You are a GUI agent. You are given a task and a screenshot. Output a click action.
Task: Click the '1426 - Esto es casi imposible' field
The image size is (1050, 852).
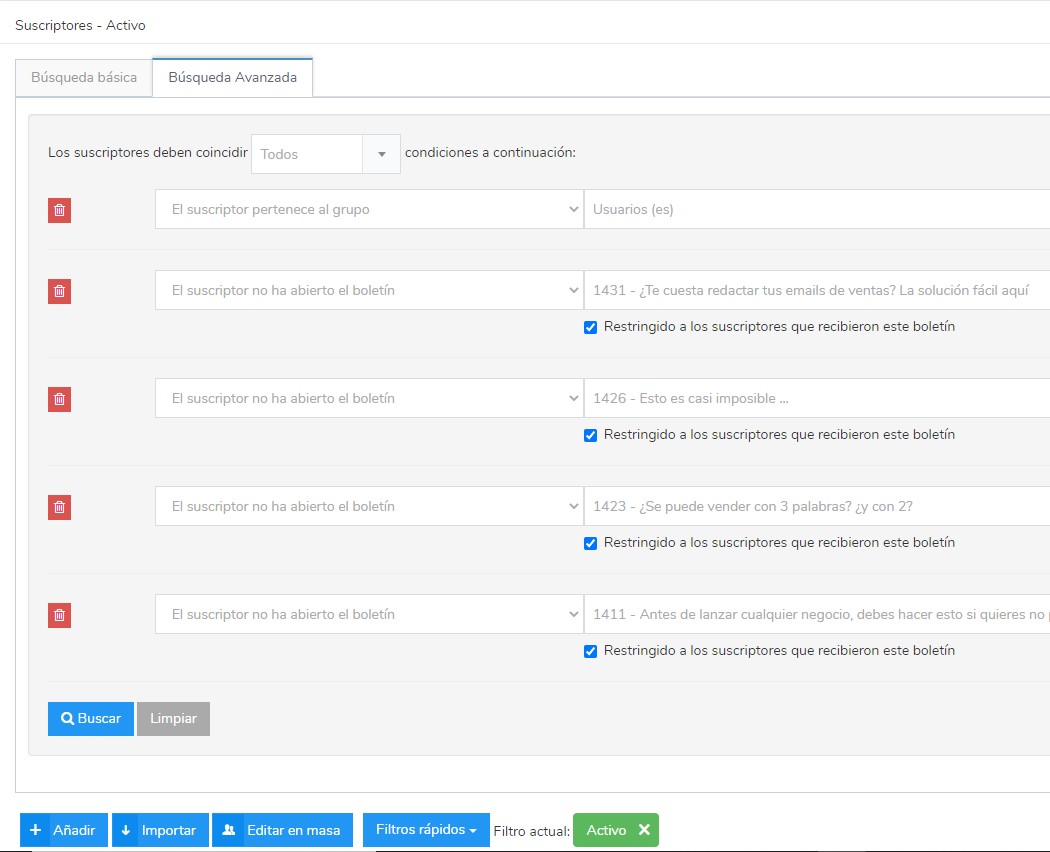click(817, 398)
